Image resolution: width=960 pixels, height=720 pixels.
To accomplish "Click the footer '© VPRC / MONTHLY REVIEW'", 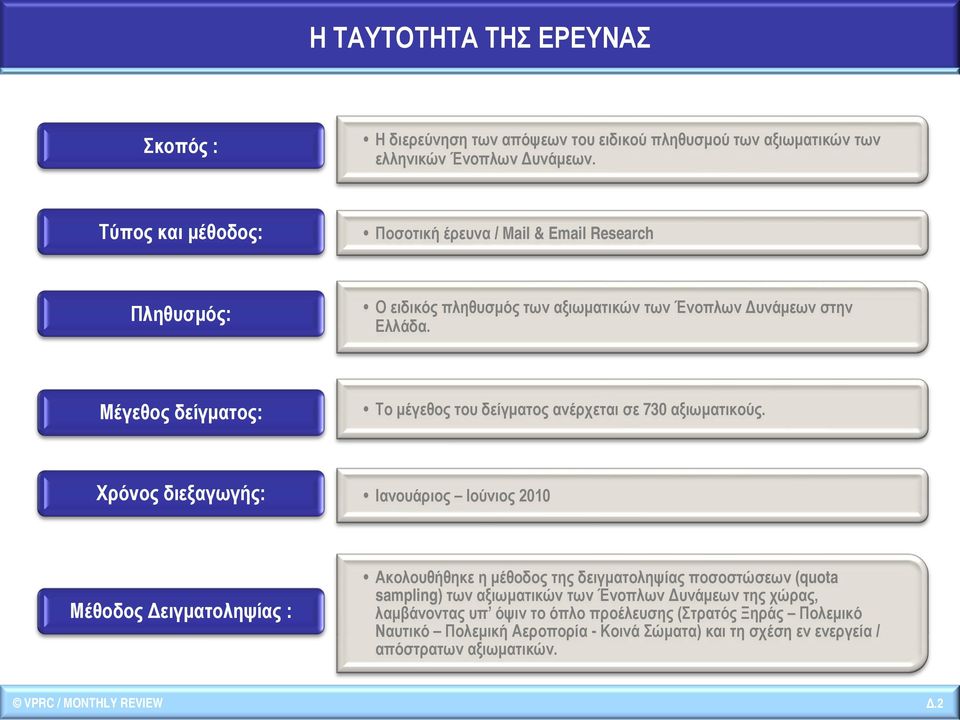I will coord(88,703).
